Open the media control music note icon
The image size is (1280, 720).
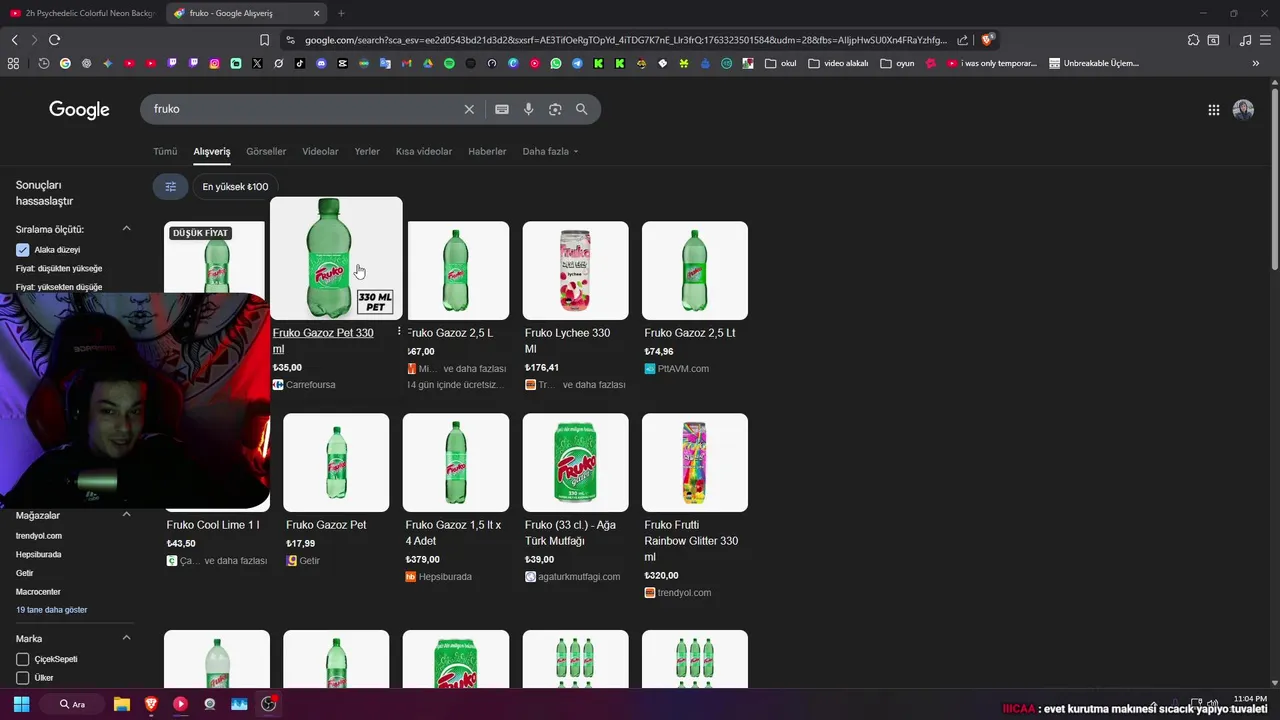click(x=1245, y=40)
